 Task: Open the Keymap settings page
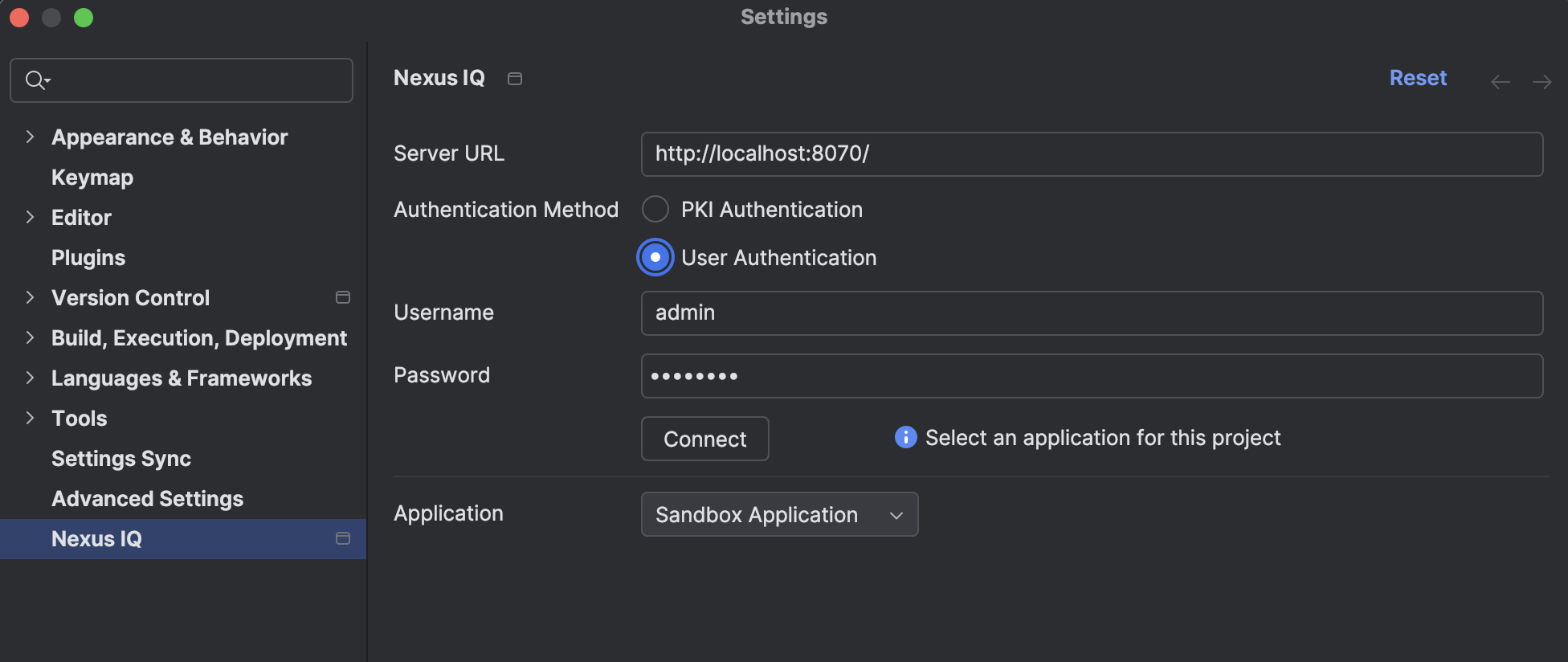coord(92,178)
